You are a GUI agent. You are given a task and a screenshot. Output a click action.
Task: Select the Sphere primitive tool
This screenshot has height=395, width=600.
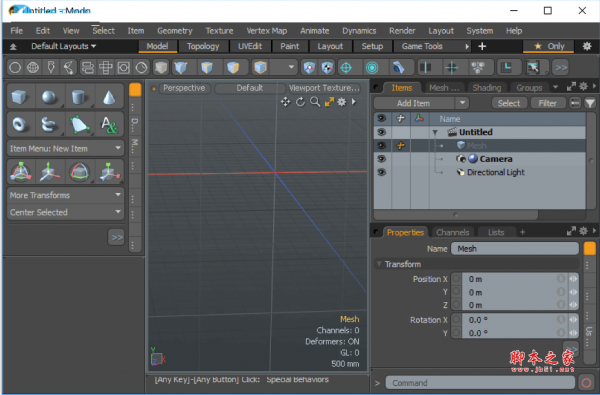point(49,97)
